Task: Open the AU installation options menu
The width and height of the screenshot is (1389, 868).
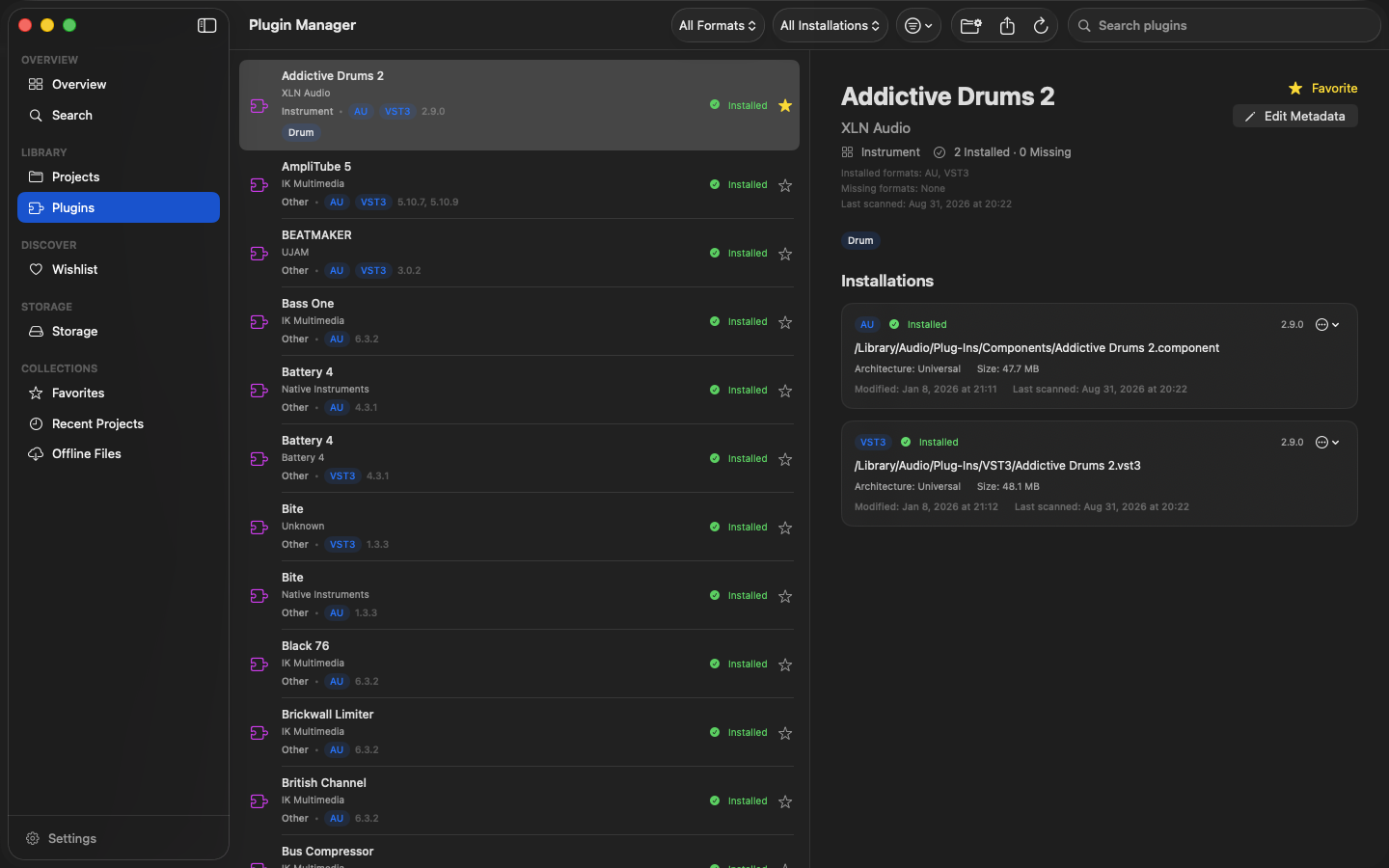Action: coord(1327,325)
